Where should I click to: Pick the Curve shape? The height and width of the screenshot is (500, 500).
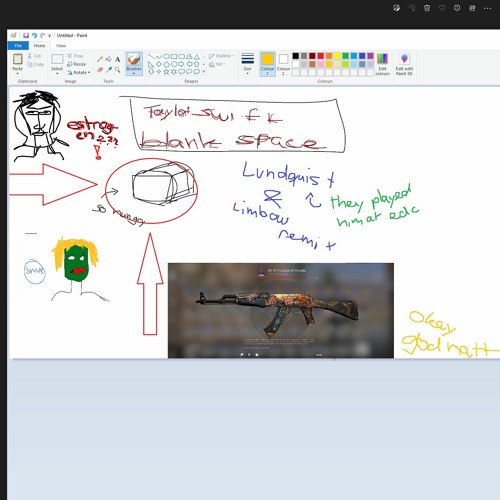click(159, 56)
